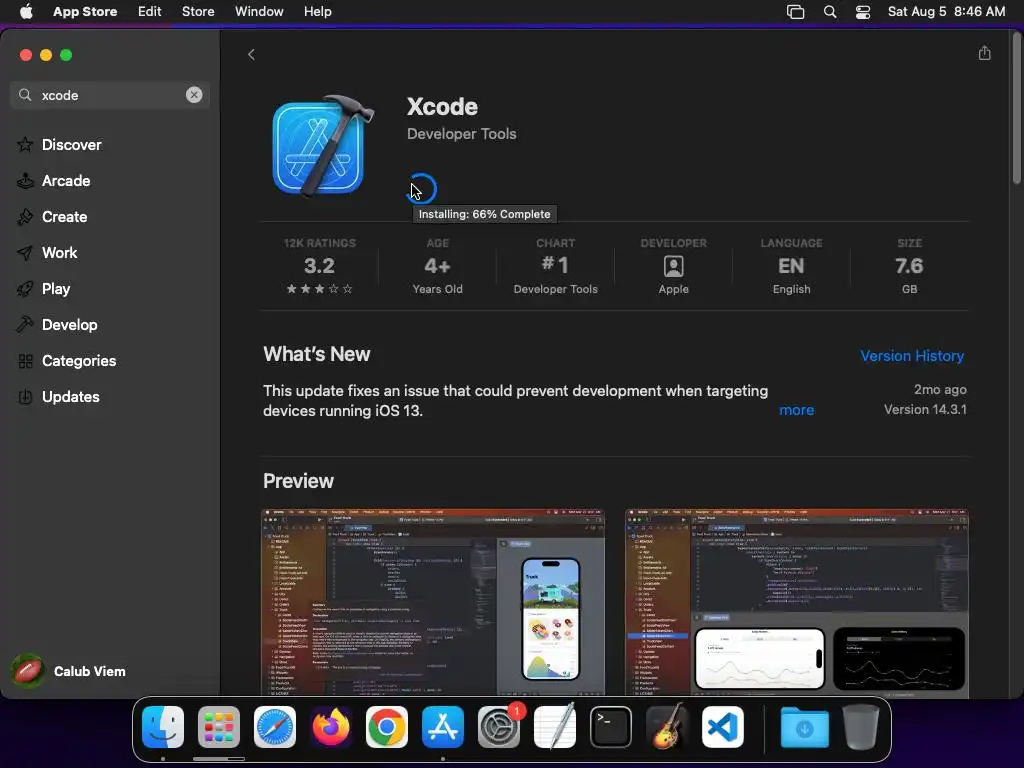Screen dimensions: 1024x768
Task: Click the vertical scrollbar on right edge
Action: (1017, 108)
